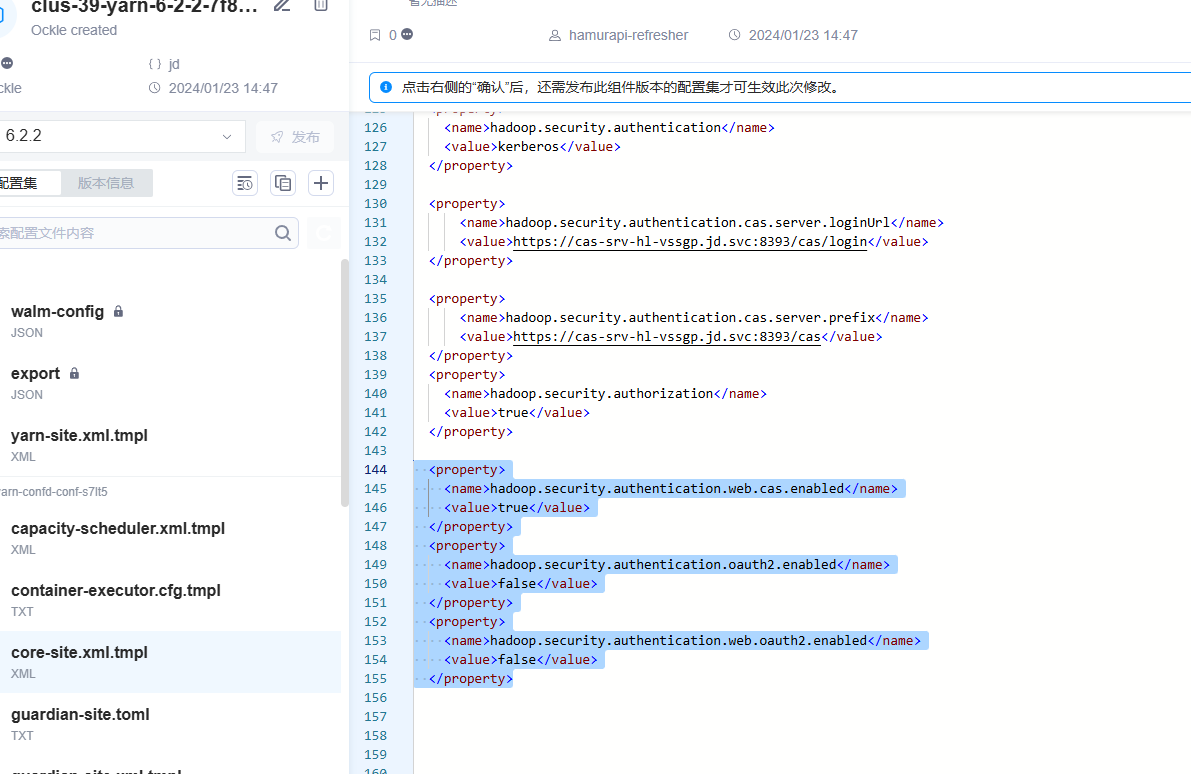Click the cas/login URL link on line 132

690,242
